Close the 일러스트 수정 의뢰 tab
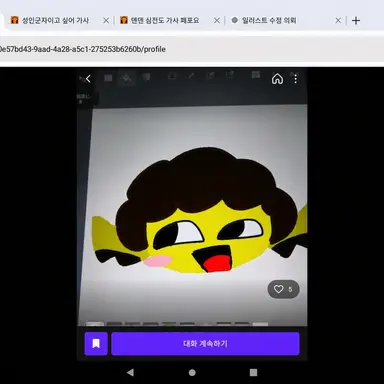 [338, 21]
